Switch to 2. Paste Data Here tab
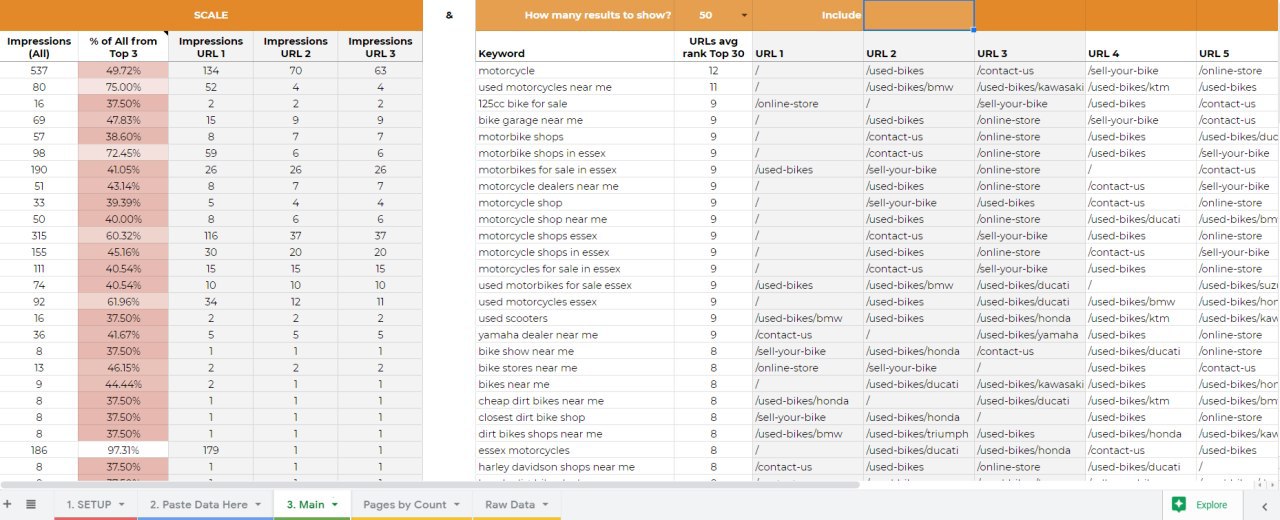Viewport: 1280px width, 520px height. pos(198,505)
